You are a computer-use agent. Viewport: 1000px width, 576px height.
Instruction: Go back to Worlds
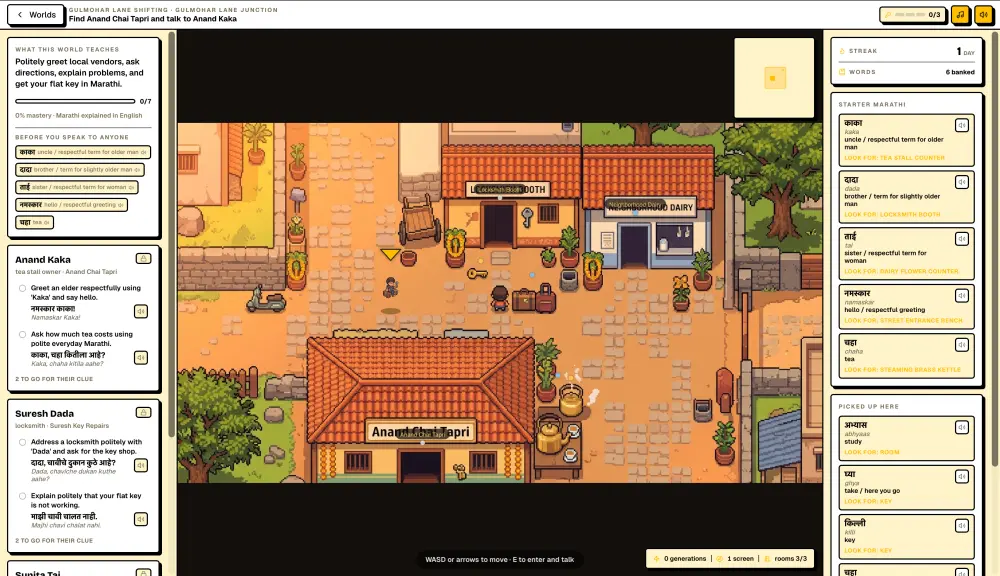click(36, 15)
